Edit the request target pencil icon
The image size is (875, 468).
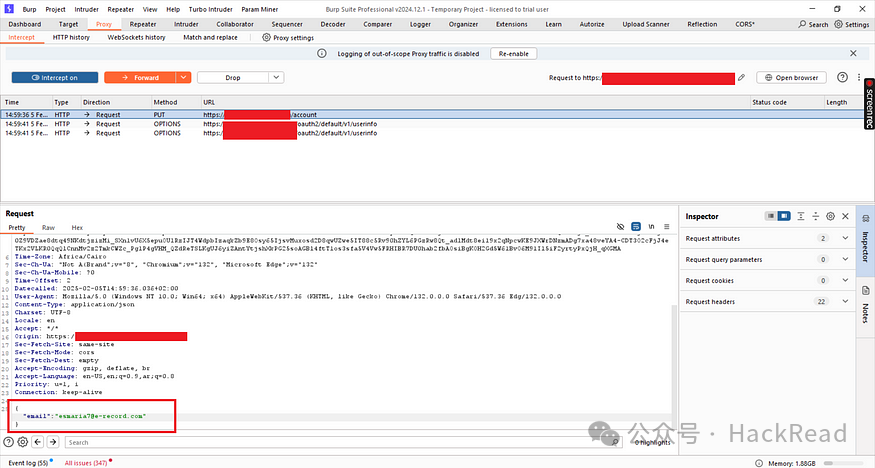coord(741,78)
